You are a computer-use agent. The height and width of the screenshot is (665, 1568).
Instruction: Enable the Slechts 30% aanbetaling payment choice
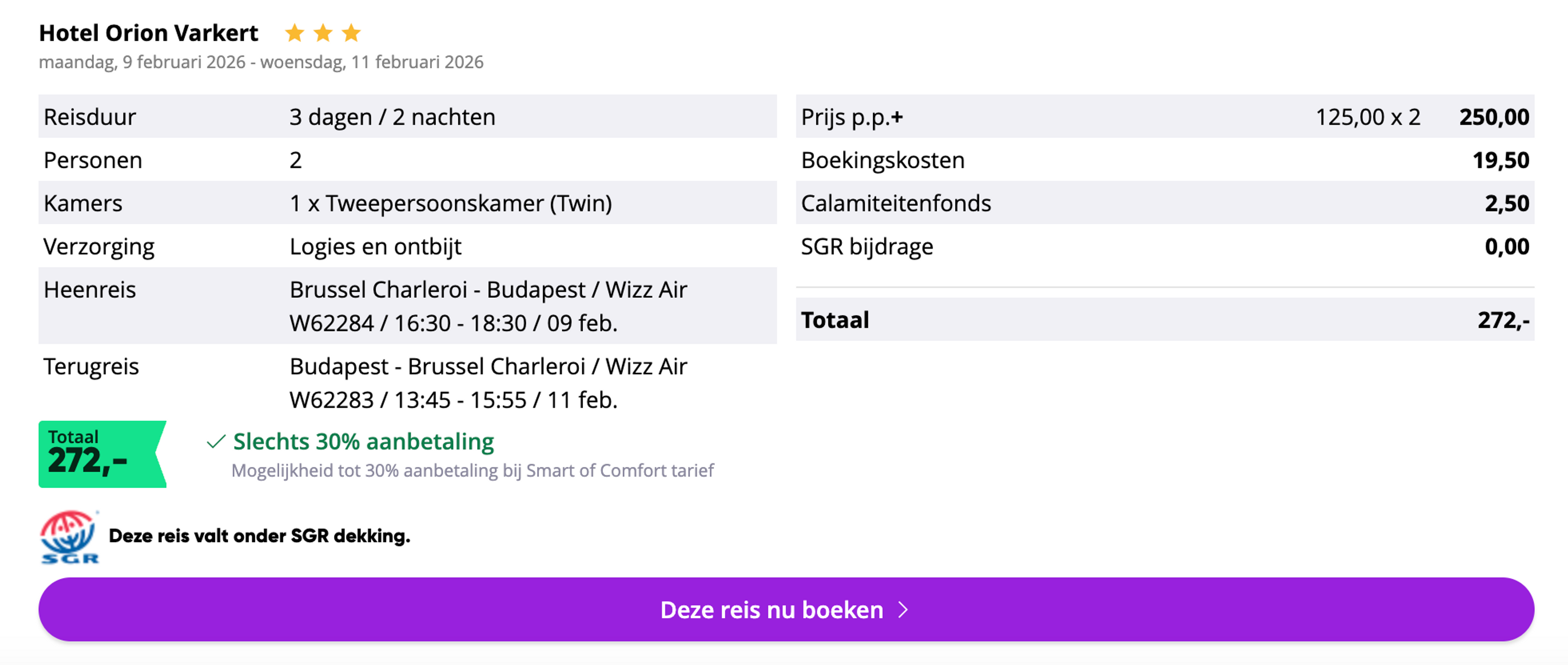point(363,442)
